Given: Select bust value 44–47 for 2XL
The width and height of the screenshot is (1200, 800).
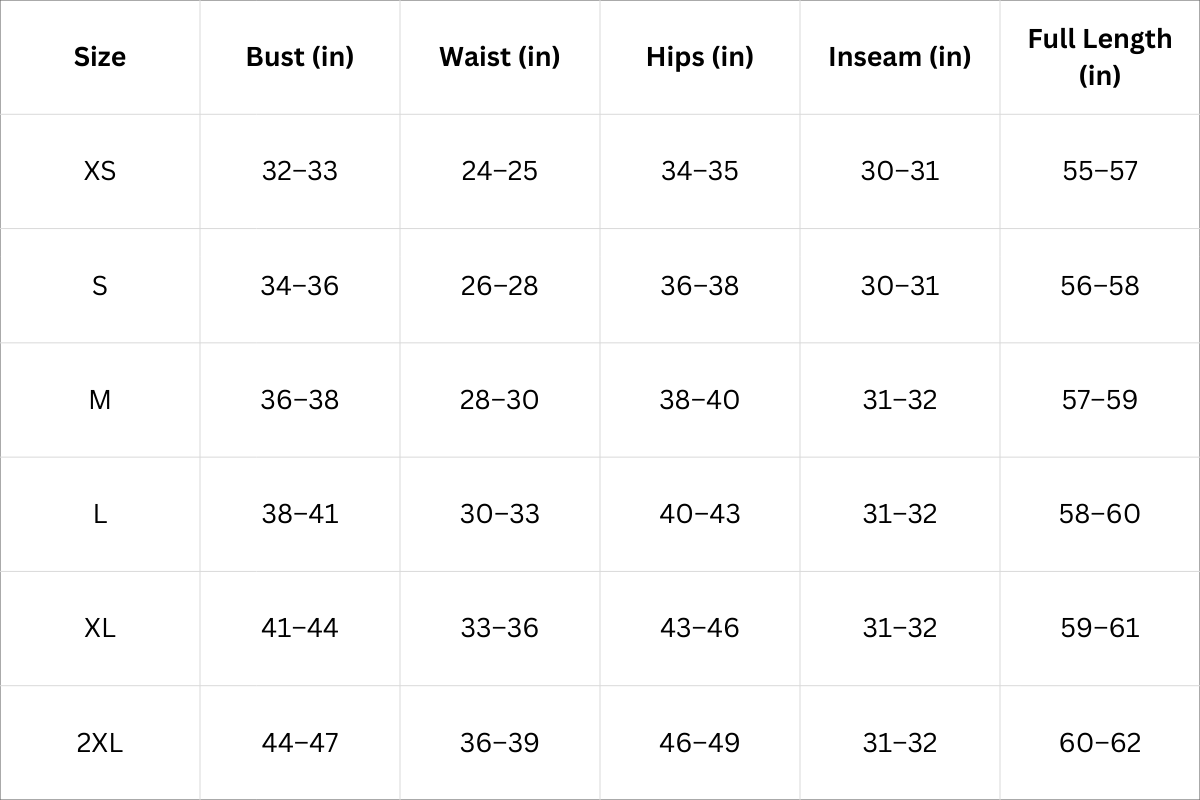Looking at the screenshot, I should [300, 743].
